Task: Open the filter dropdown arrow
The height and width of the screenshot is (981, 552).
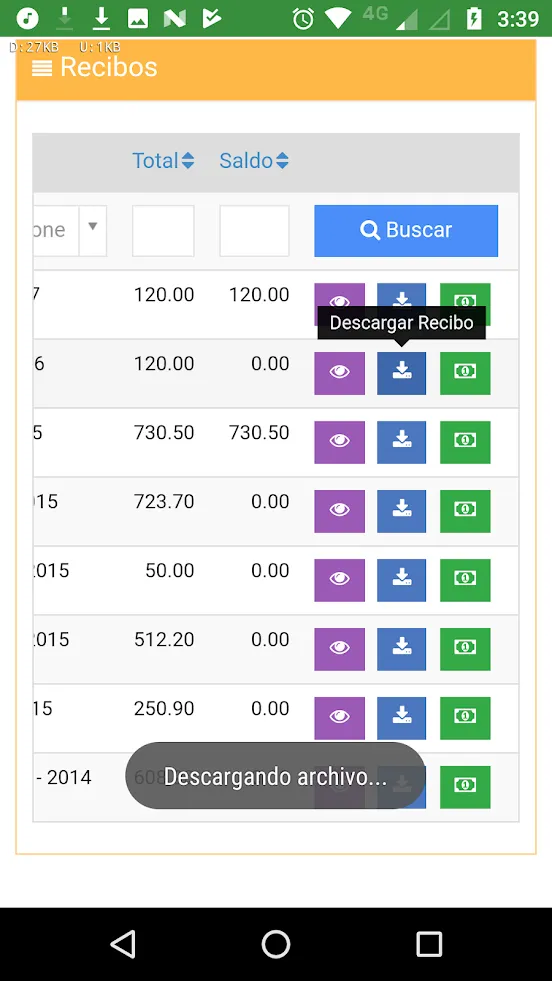Action: 93,227
